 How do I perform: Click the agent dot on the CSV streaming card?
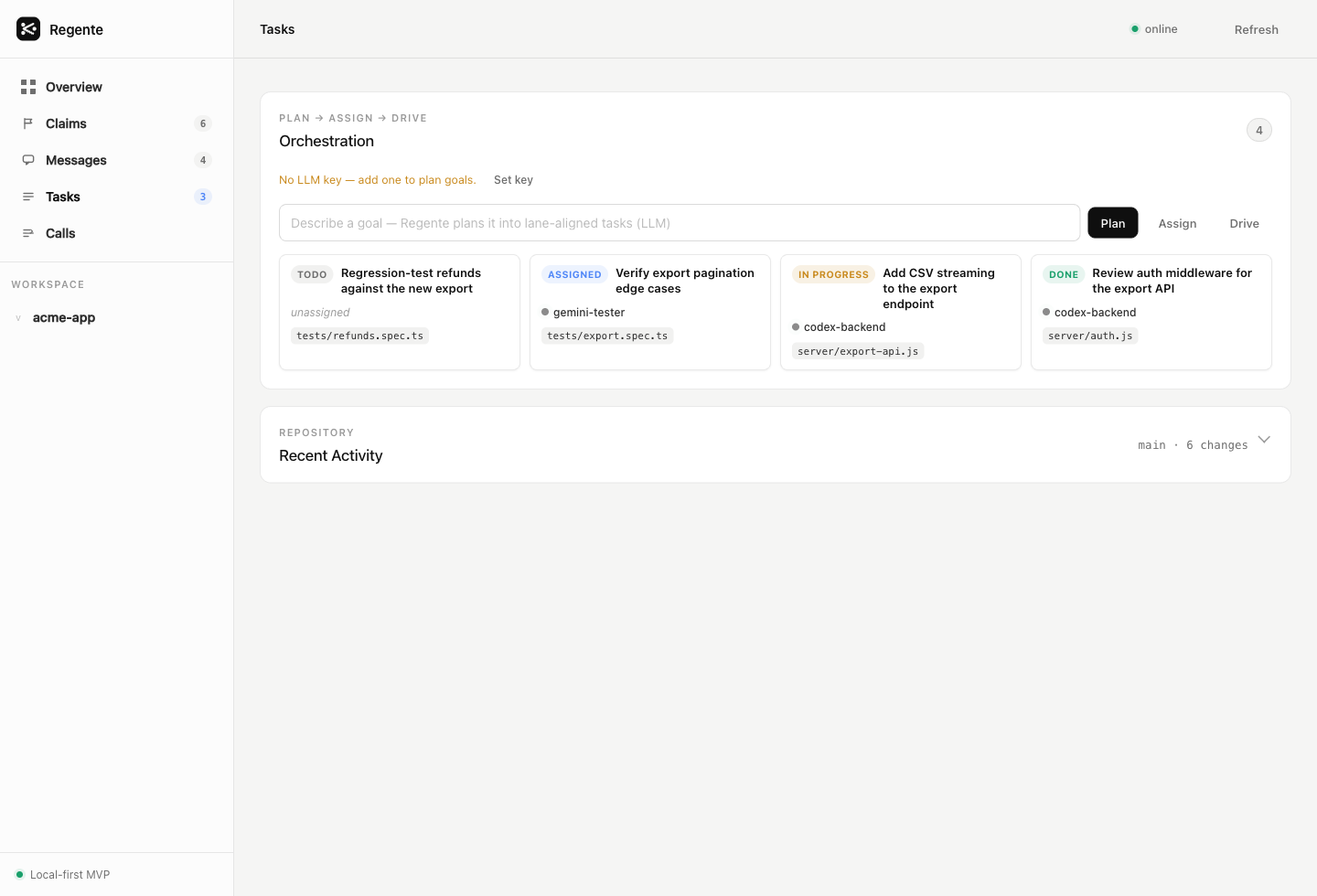(x=796, y=326)
